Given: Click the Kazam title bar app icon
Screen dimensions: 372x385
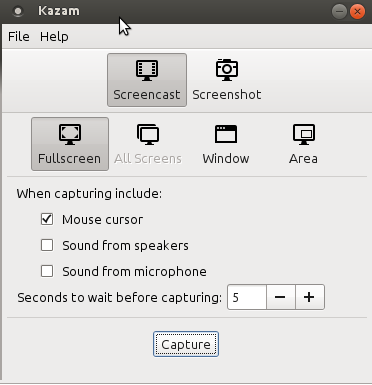Looking at the screenshot, I should 18,11.
